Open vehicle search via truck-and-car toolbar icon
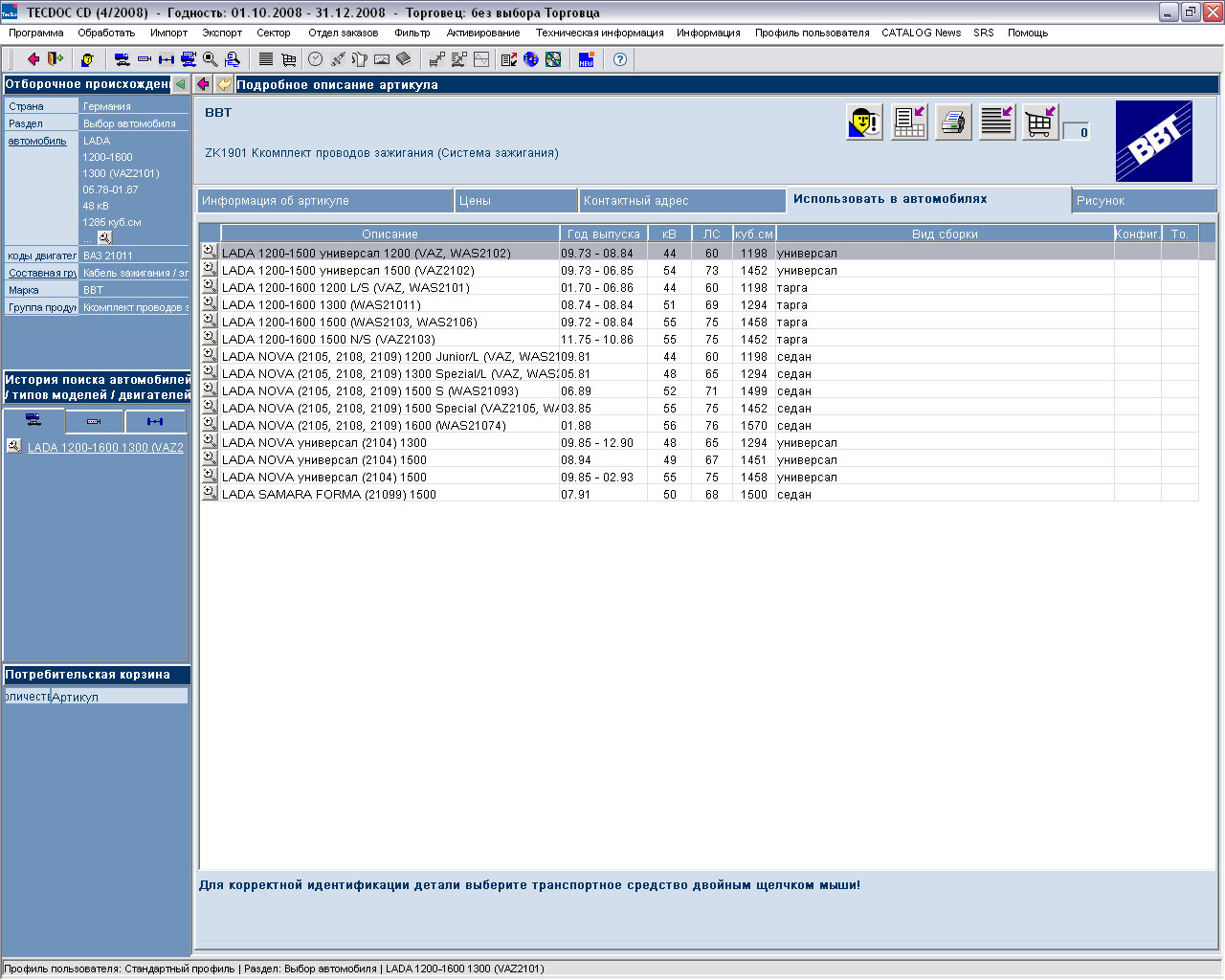 click(x=122, y=59)
